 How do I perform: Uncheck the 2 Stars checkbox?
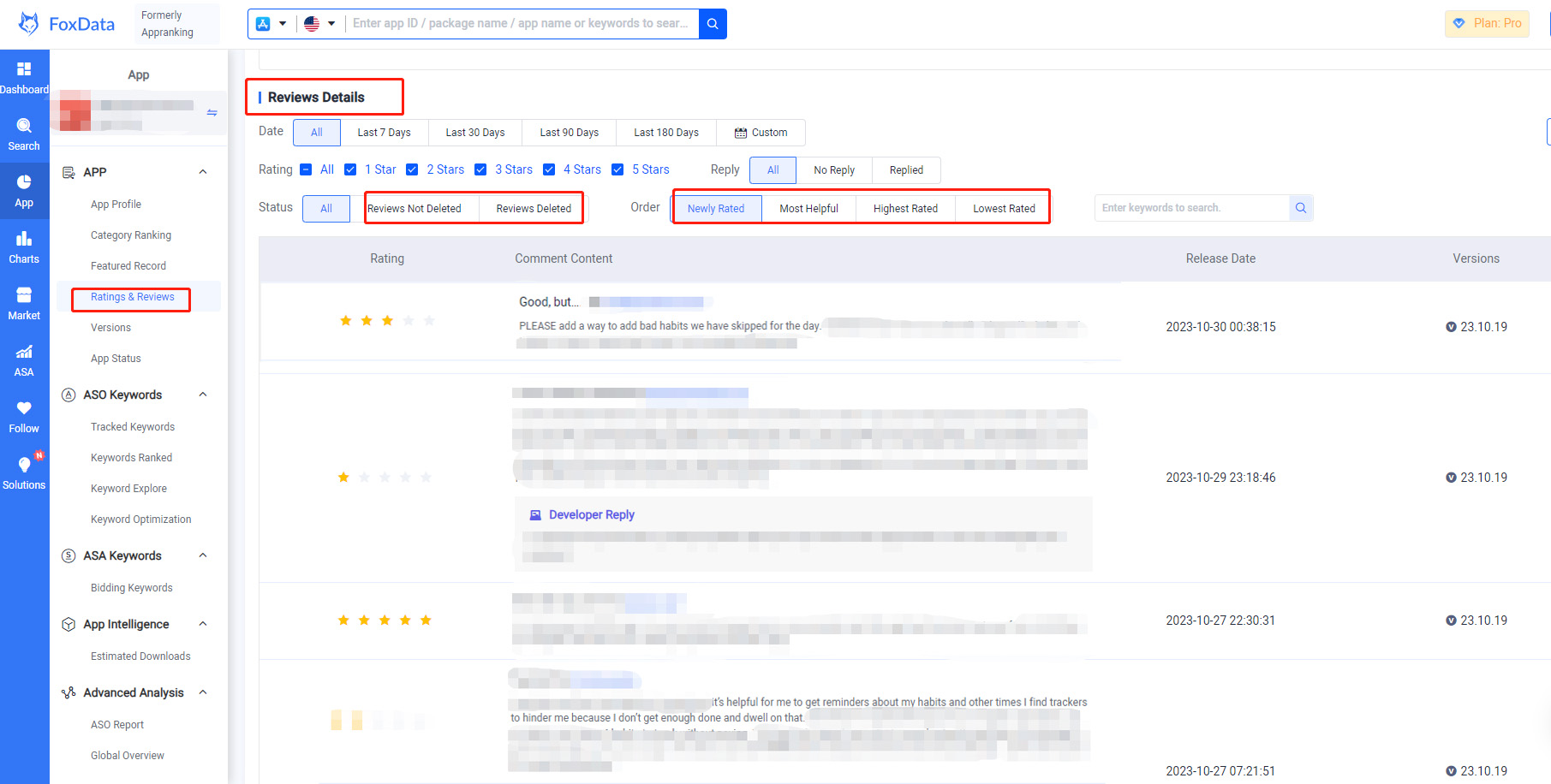[412, 169]
